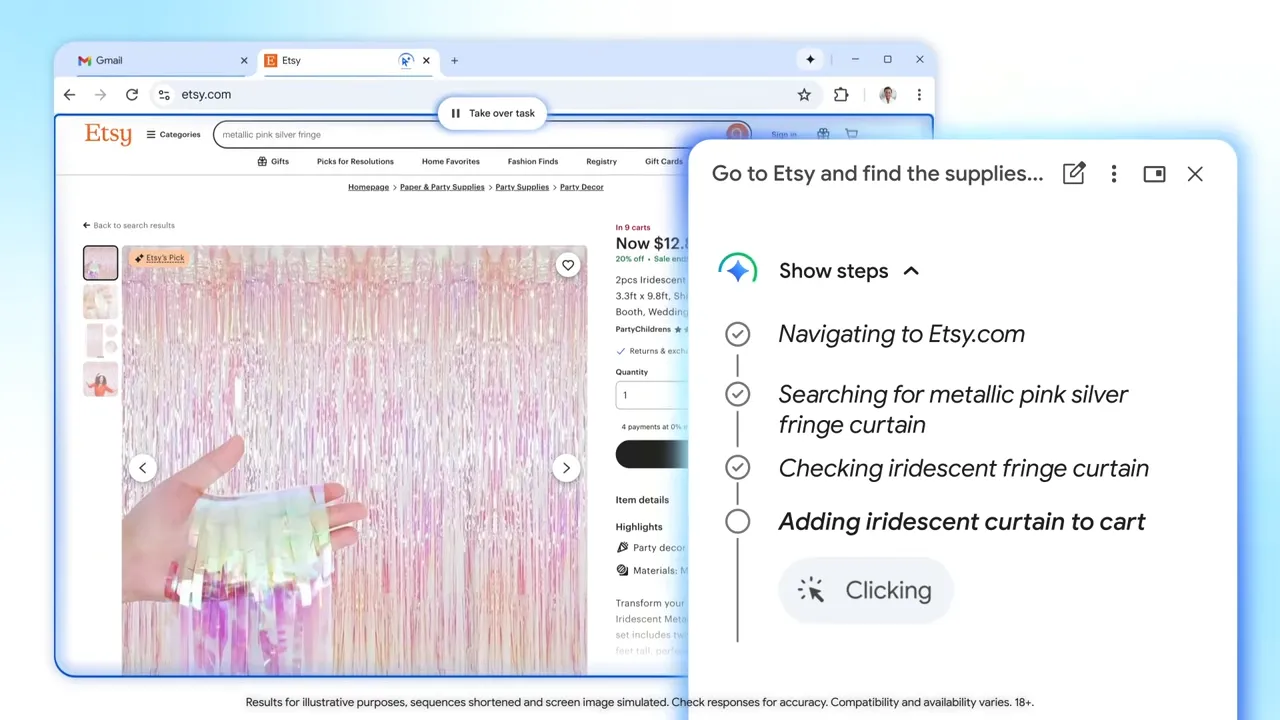Go back via Back to search results

(x=128, y=225)
